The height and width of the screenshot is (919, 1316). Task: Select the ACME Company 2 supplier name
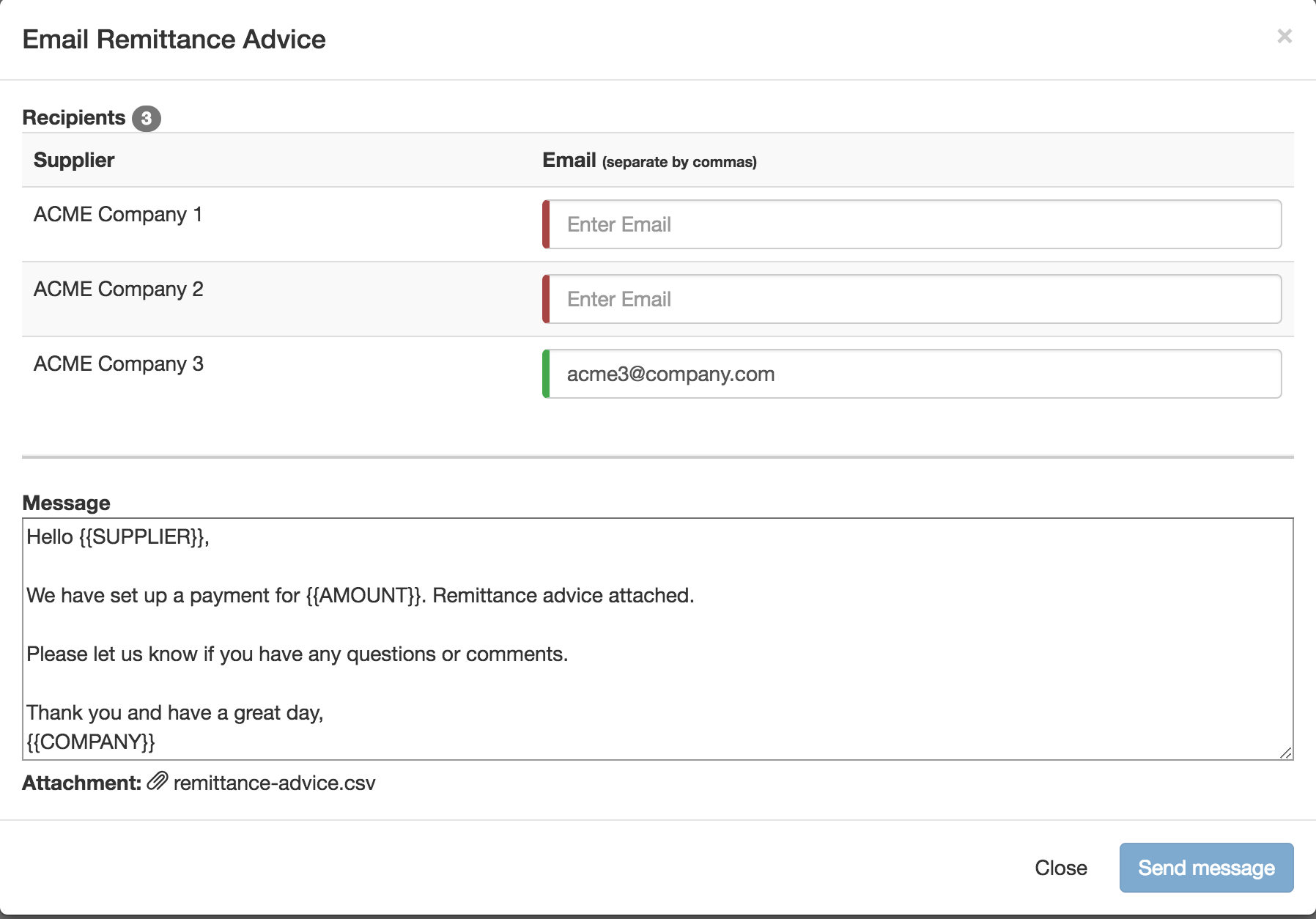click(119, 289)
